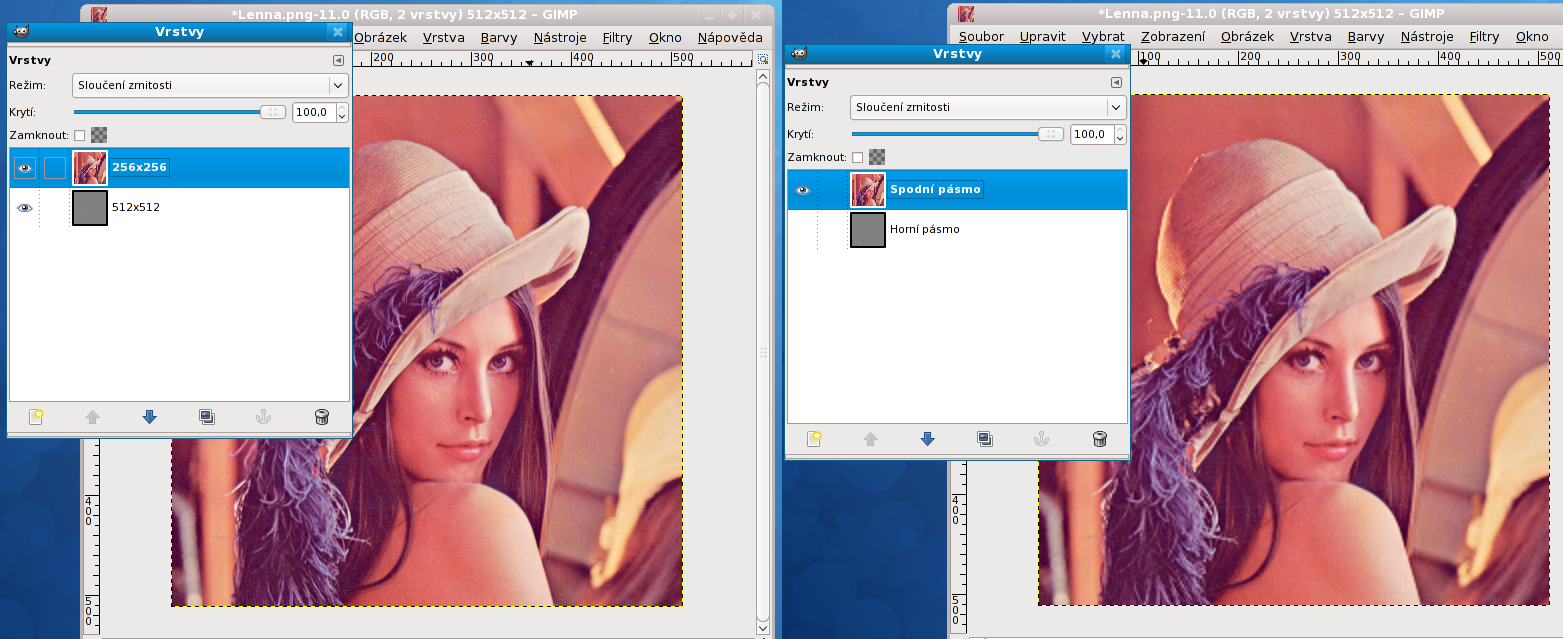Adjust Krytí opacity slider in left dialog
Image resolution: width=1563 pixels, height=639 pixels.
(x=180, y=112)
